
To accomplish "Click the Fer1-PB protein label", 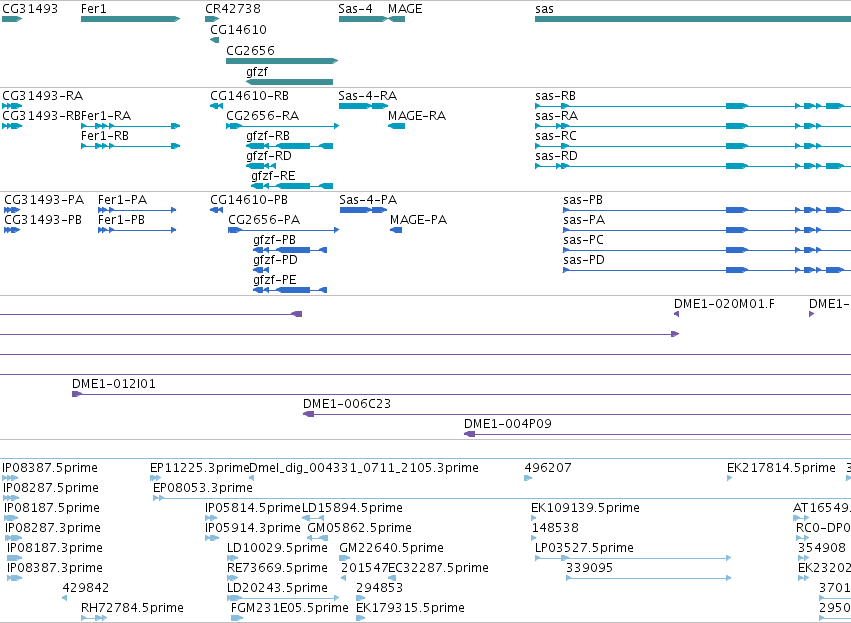I will [x=122, y=220].
